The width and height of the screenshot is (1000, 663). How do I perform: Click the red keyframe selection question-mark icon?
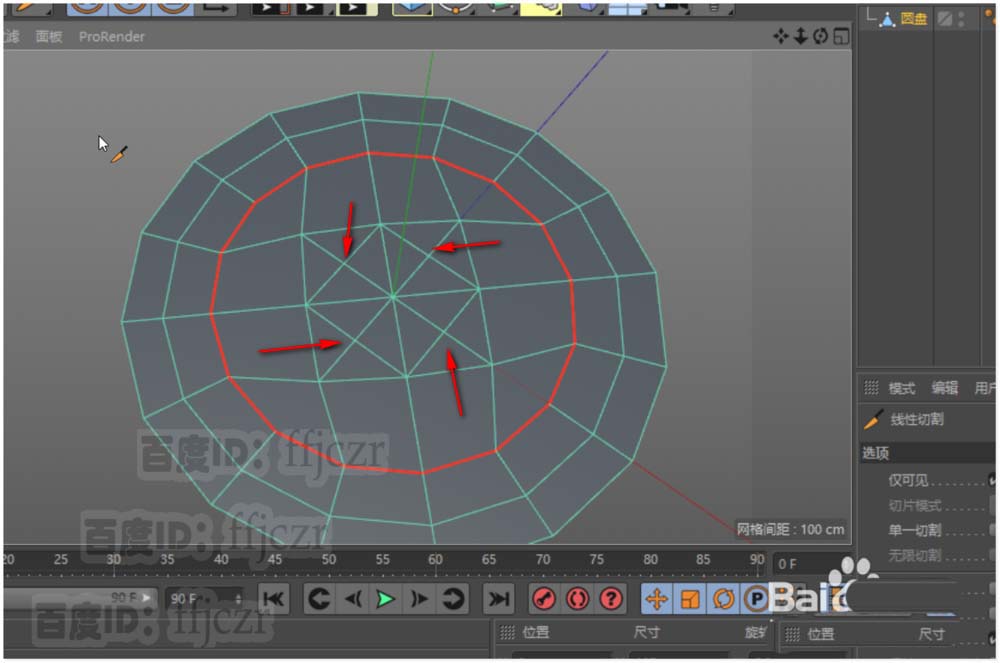click(x=610, y=599)
